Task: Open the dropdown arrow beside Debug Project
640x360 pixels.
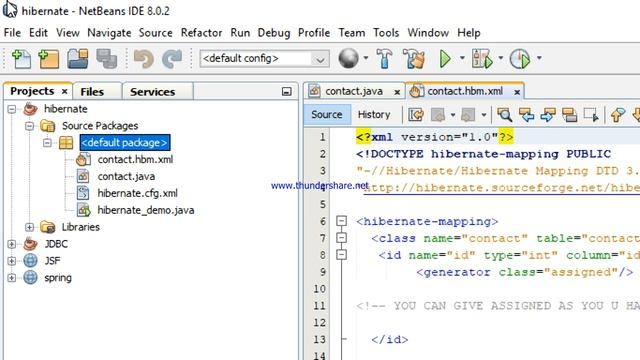Action: tap(500, 58)
